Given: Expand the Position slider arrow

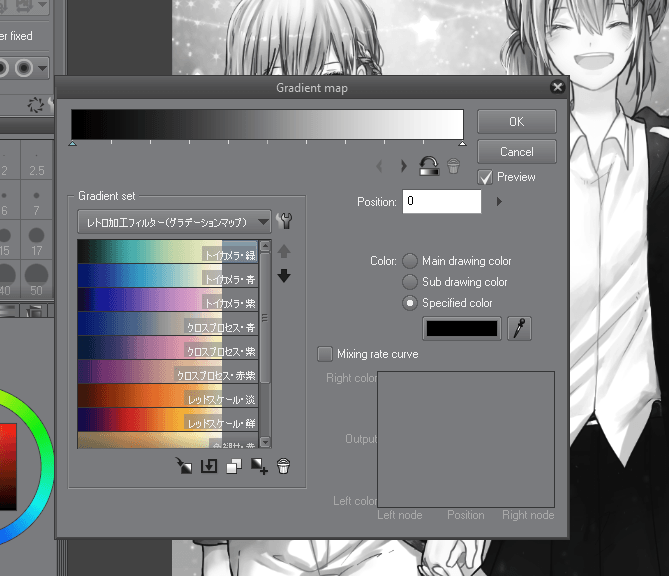Looking at the screenshot, I should (499, 202).
